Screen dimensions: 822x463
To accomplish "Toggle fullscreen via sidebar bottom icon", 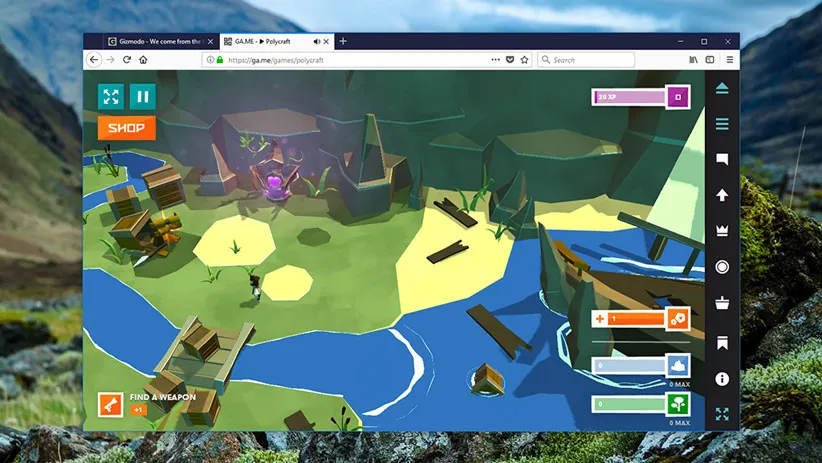I will click(x=722, y=414).
